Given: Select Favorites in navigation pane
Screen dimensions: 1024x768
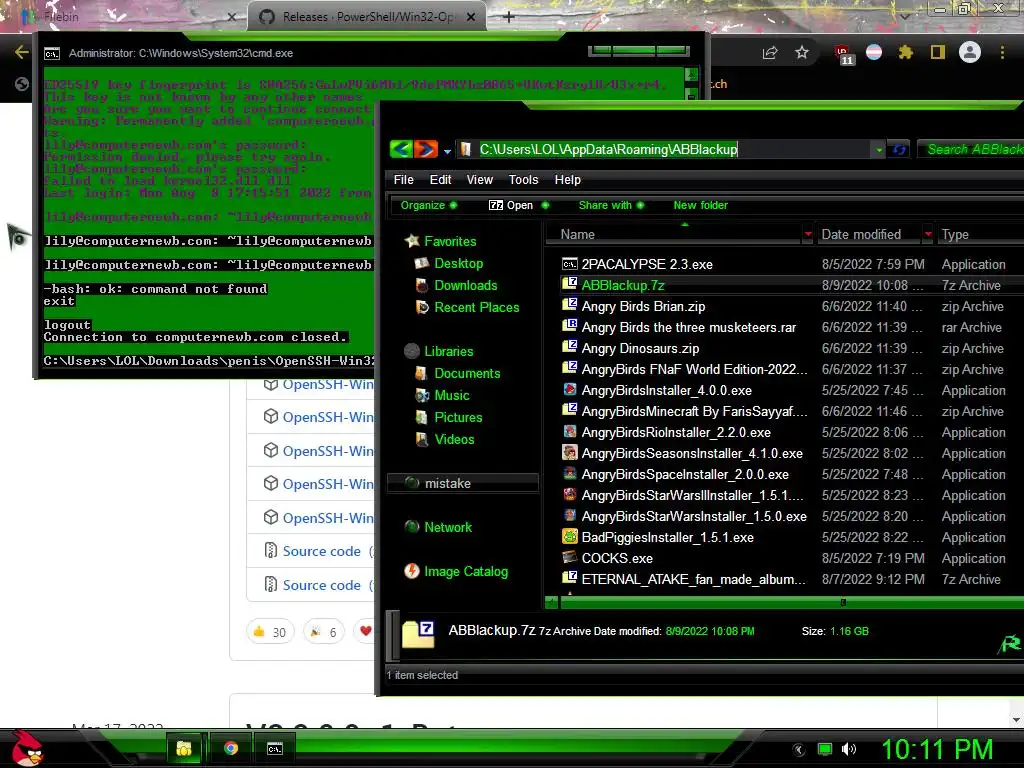Looking at the screenshot, I should [441, 241].
